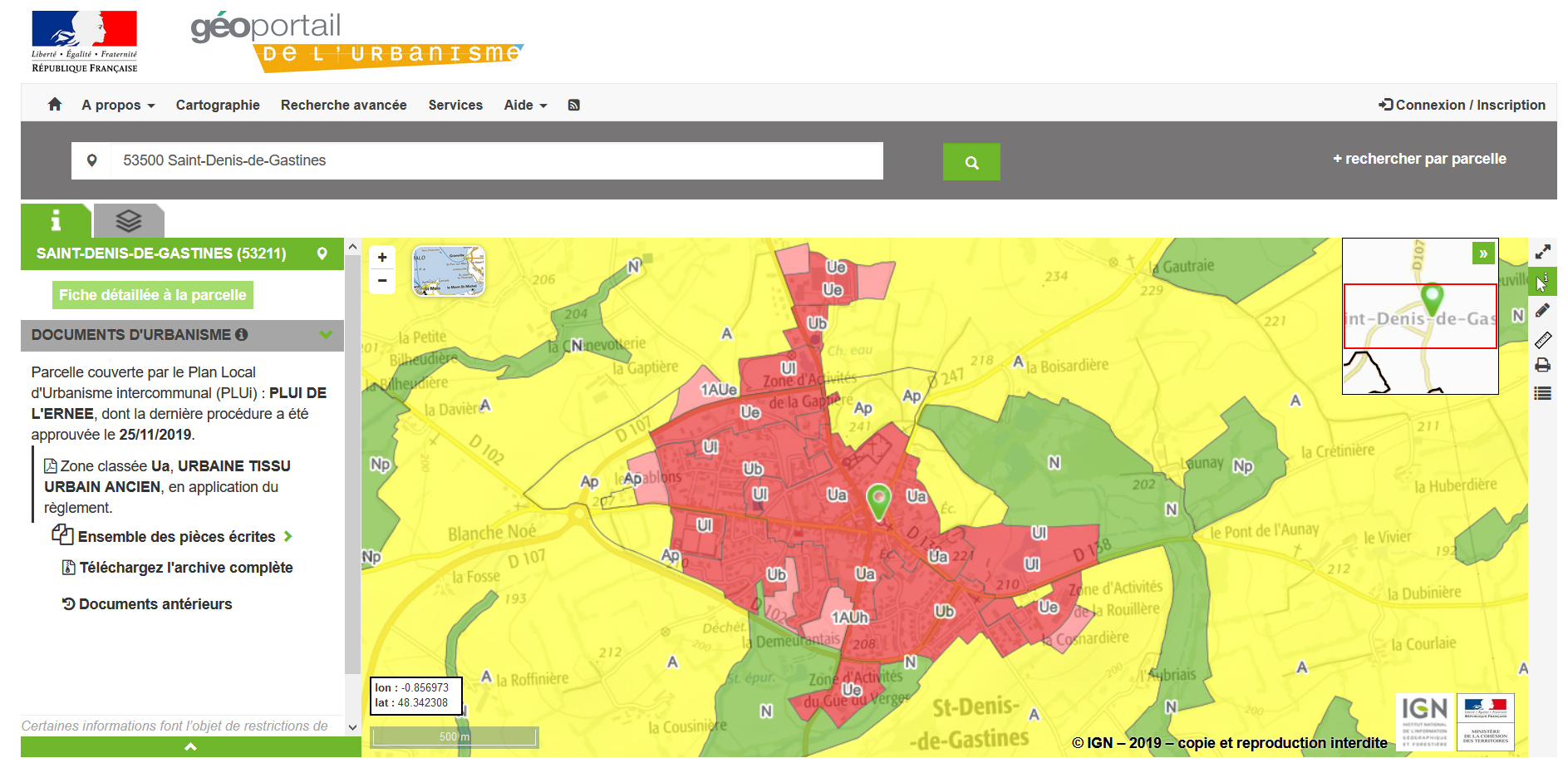Image resolution: width=1568 pixels, height=763 pixels.
Task: Click the address search input field
Action: click(497, 160)
